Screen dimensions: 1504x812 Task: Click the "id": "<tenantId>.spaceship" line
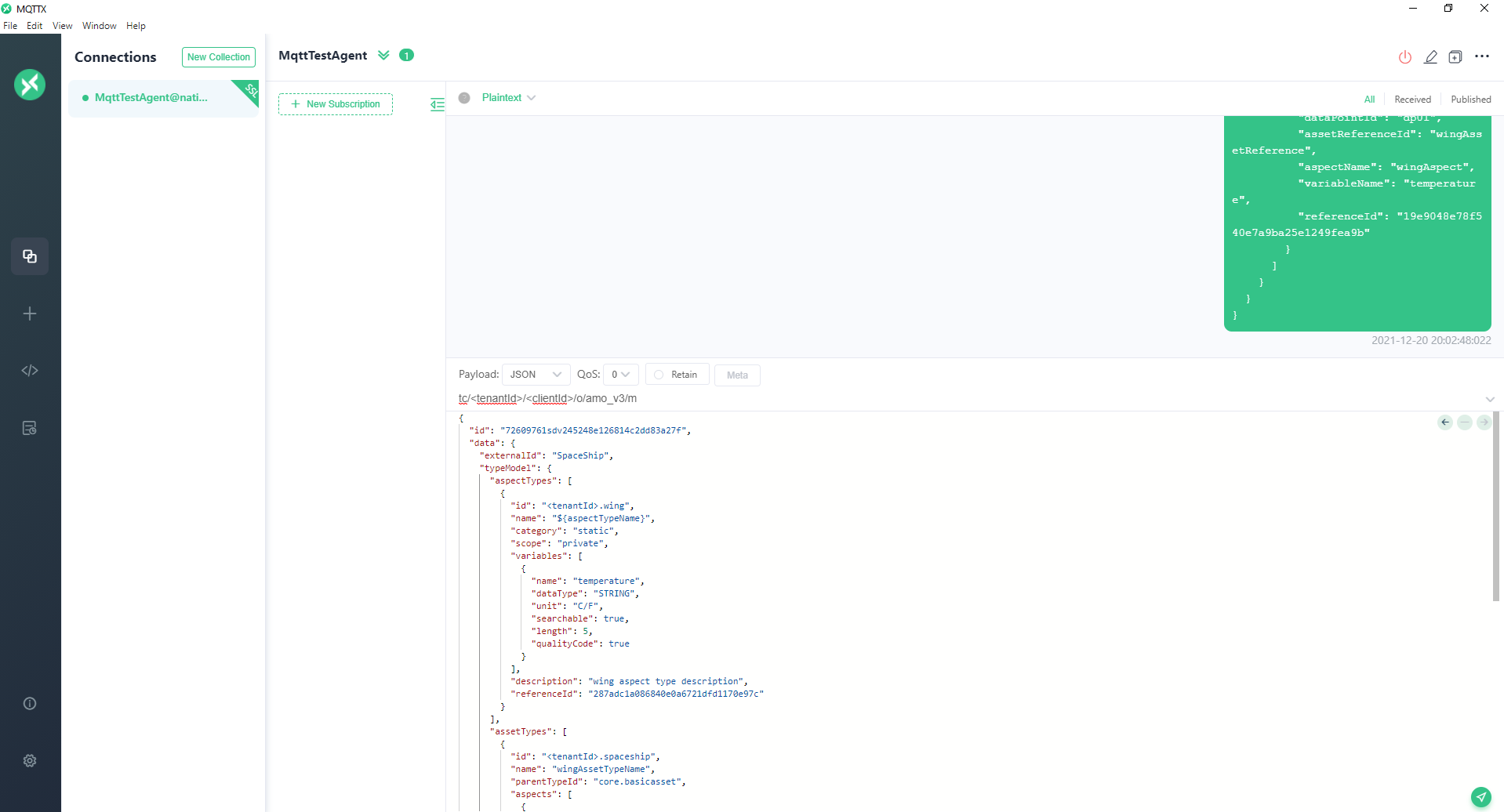(585, 756)
